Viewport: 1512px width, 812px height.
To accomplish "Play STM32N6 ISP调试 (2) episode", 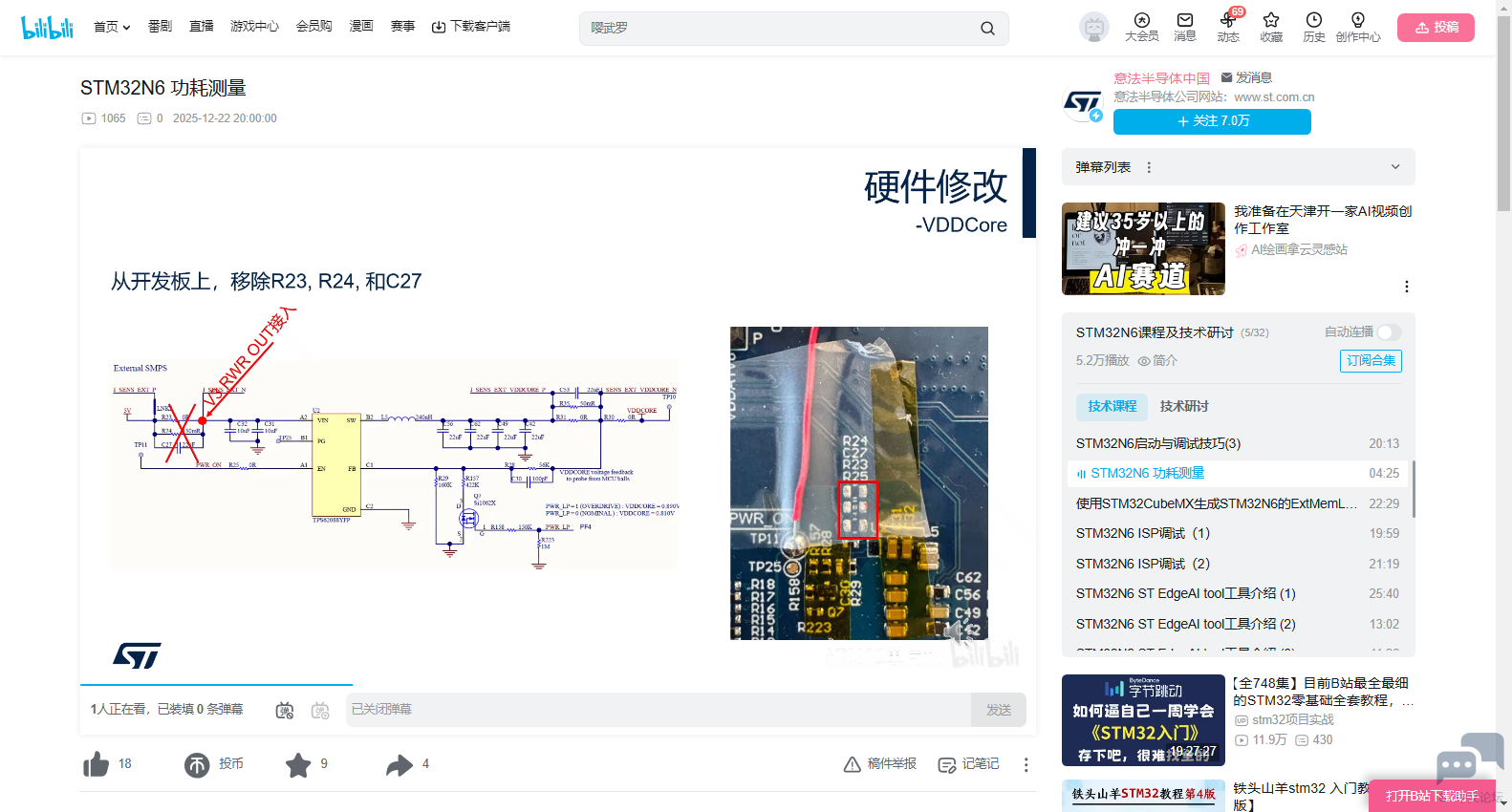I will [1238, 564].
